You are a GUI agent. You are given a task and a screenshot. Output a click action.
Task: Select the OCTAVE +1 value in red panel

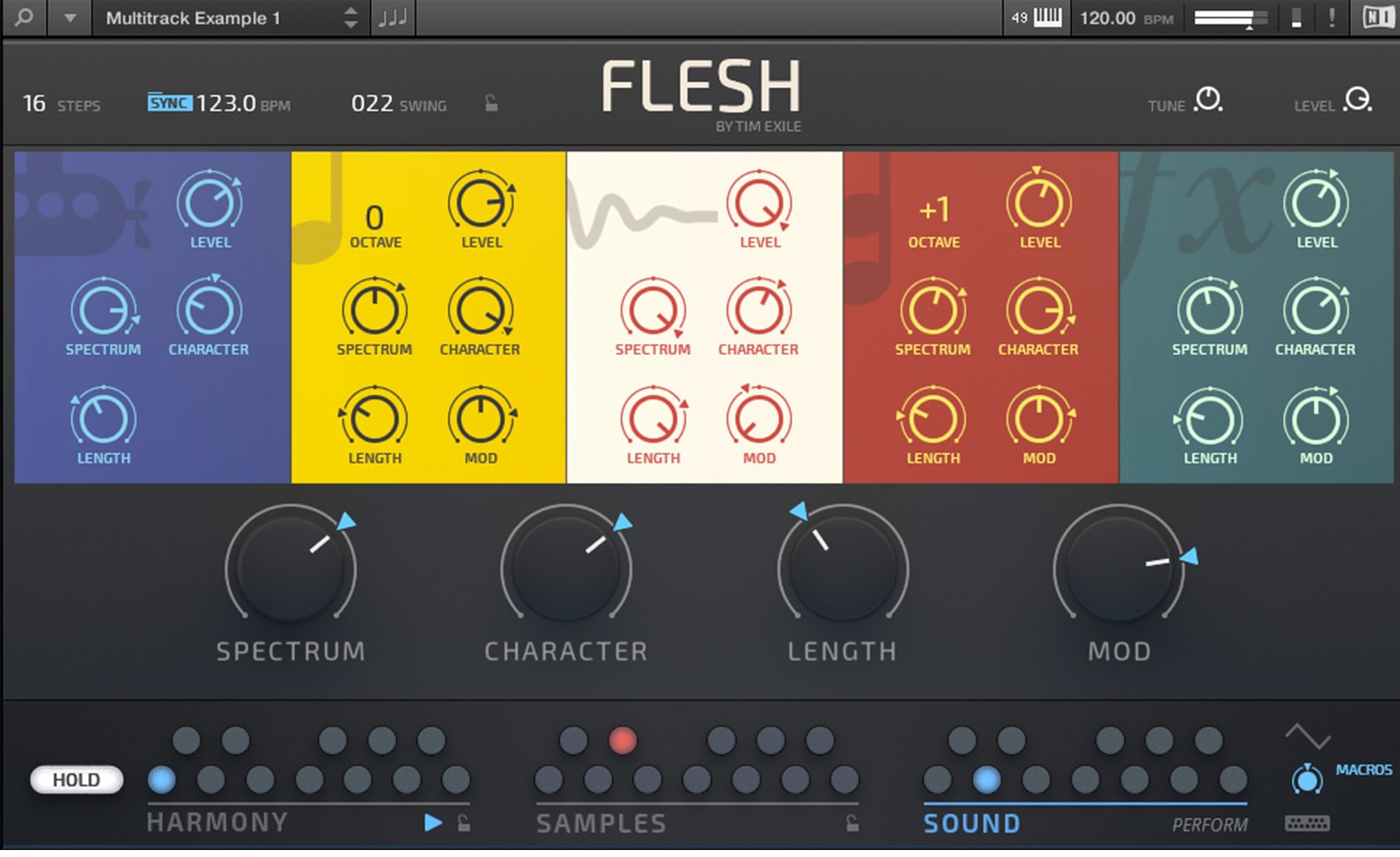(x=933, y=210)
